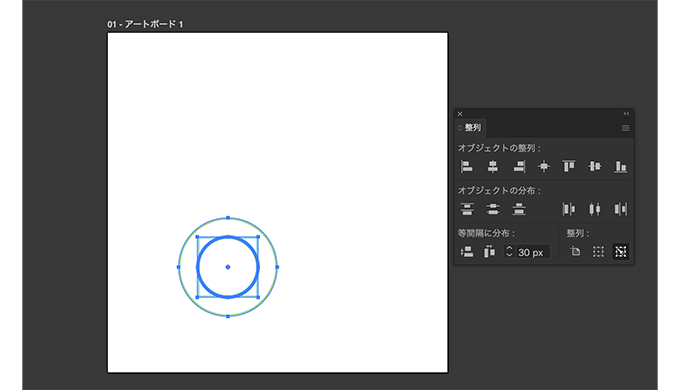Click inner bounding box top-right handle
680x390 pixels.
pyautogui.click(x=258, y=237)
